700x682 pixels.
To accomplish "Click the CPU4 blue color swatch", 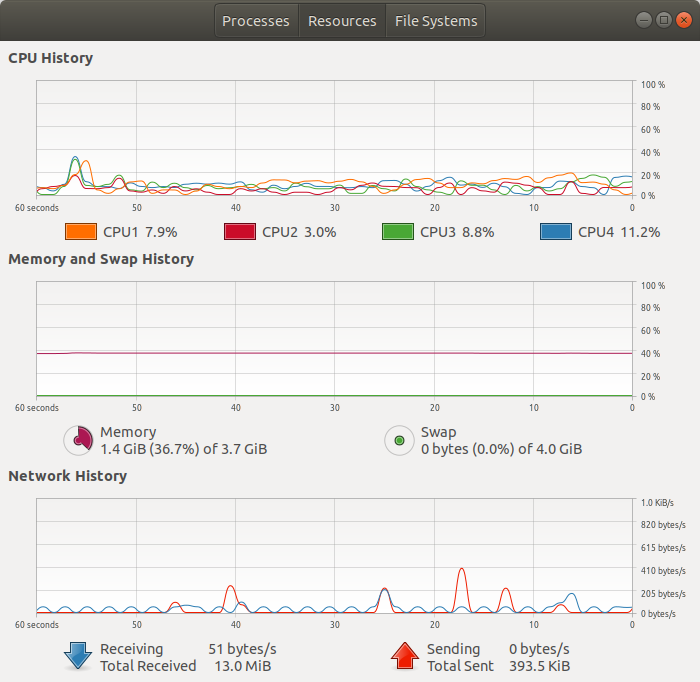I will point(556,232).
